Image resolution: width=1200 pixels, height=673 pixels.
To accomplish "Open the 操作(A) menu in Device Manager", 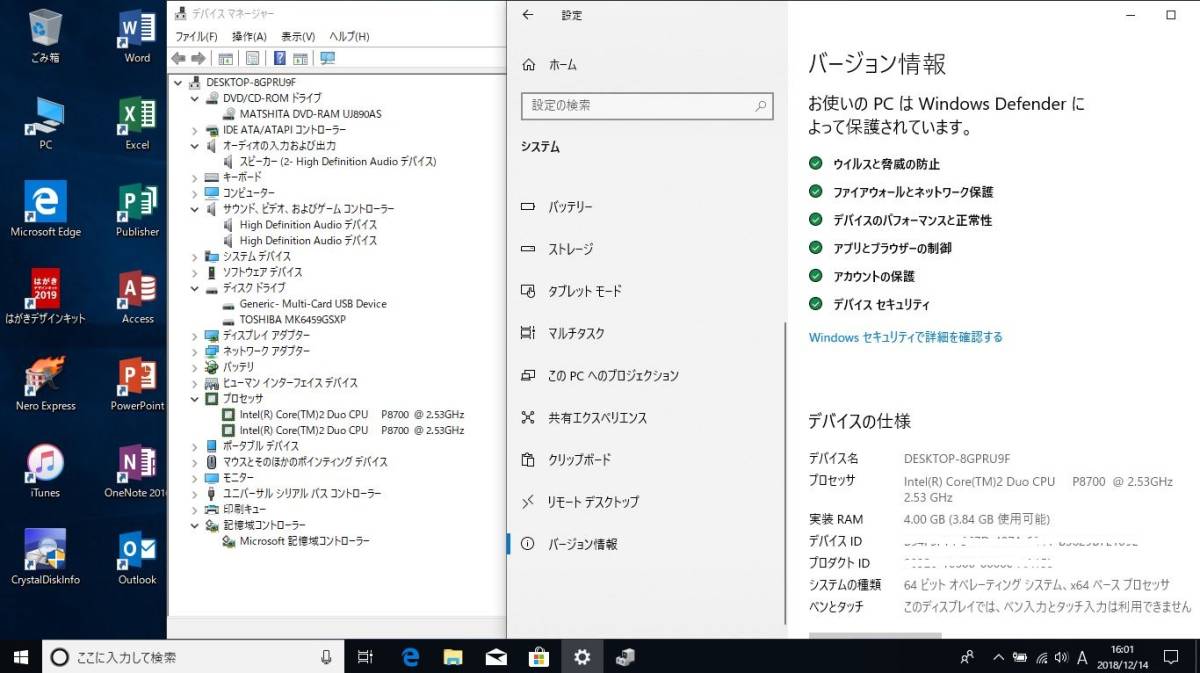I will pos(248,35).
